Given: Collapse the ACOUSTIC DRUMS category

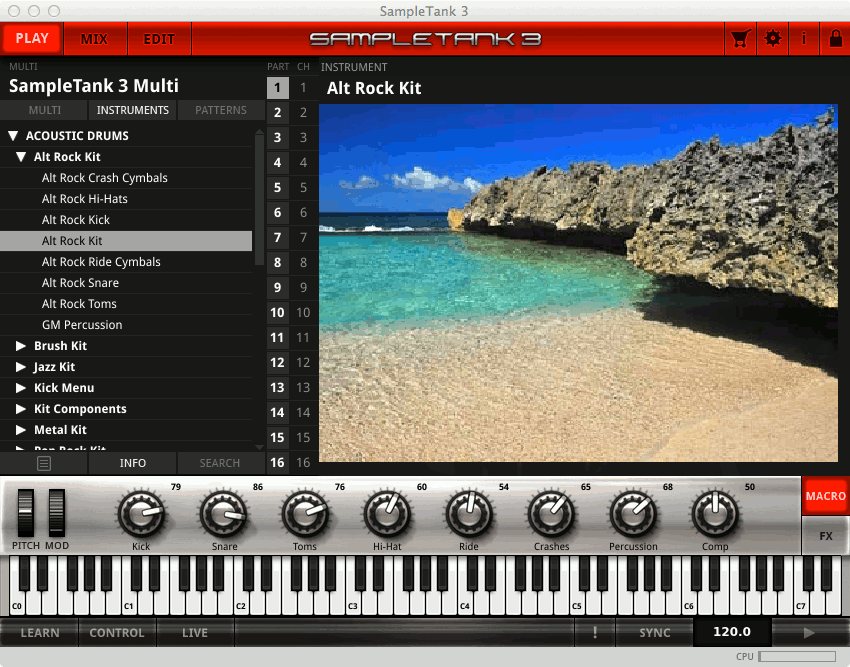Looking at the screenshot, I should (14, 136).
